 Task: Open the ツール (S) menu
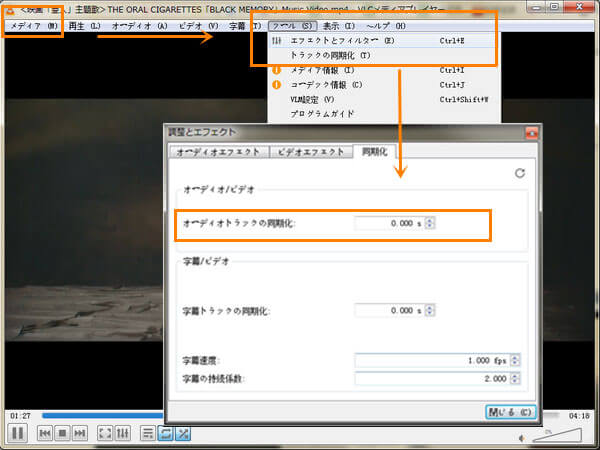point(293,26)
